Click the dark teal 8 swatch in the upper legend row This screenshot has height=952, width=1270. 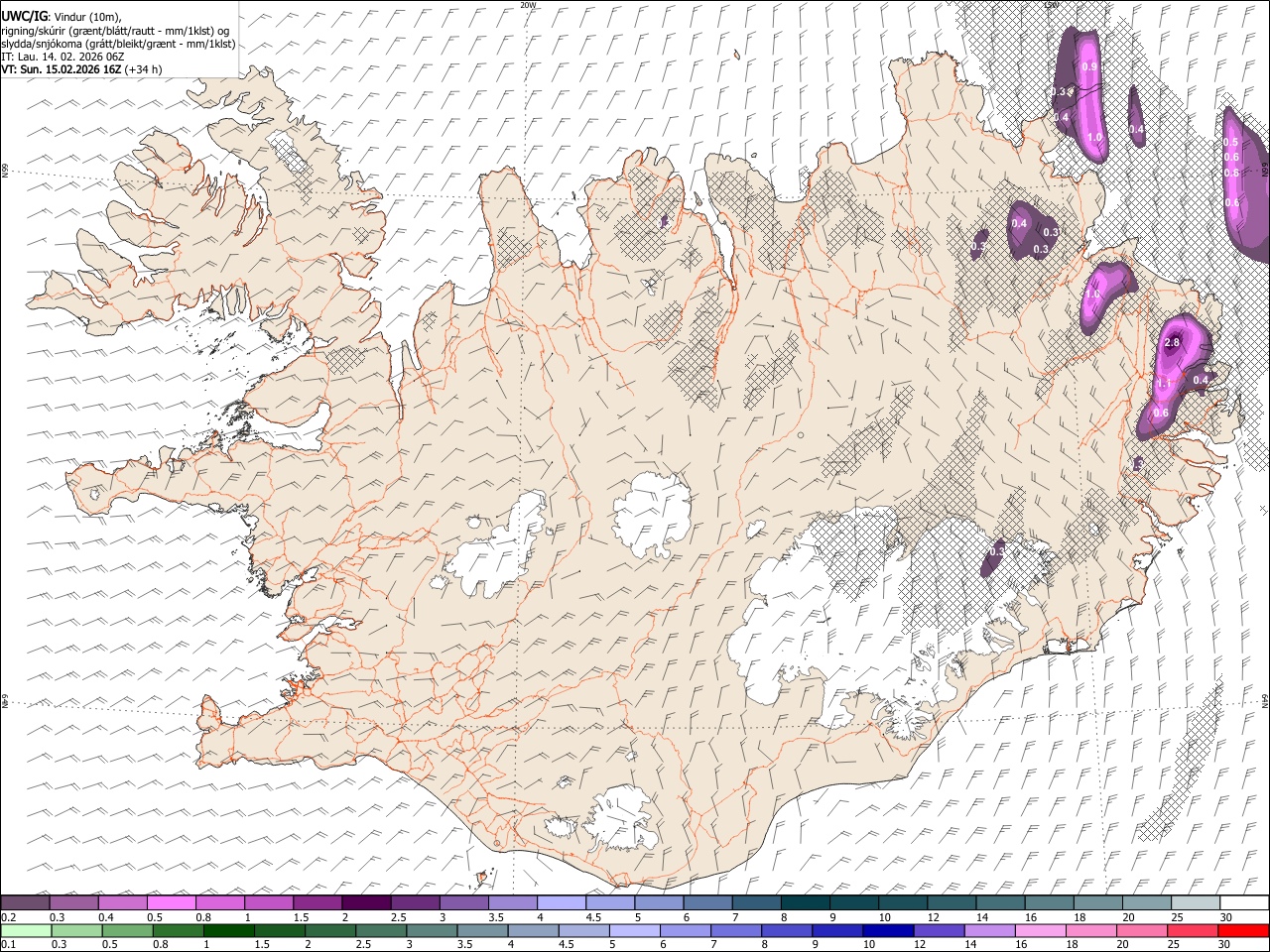point(805,903)
